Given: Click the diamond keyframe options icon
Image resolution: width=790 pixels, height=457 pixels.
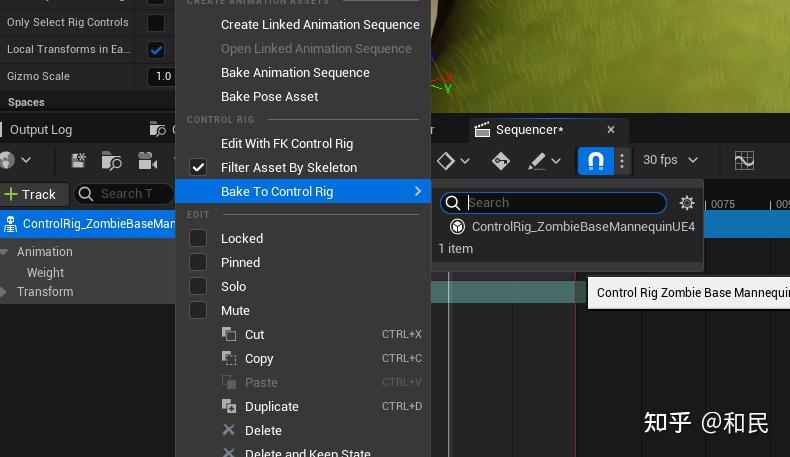Looking at the screenshot, I should (446, 160).
